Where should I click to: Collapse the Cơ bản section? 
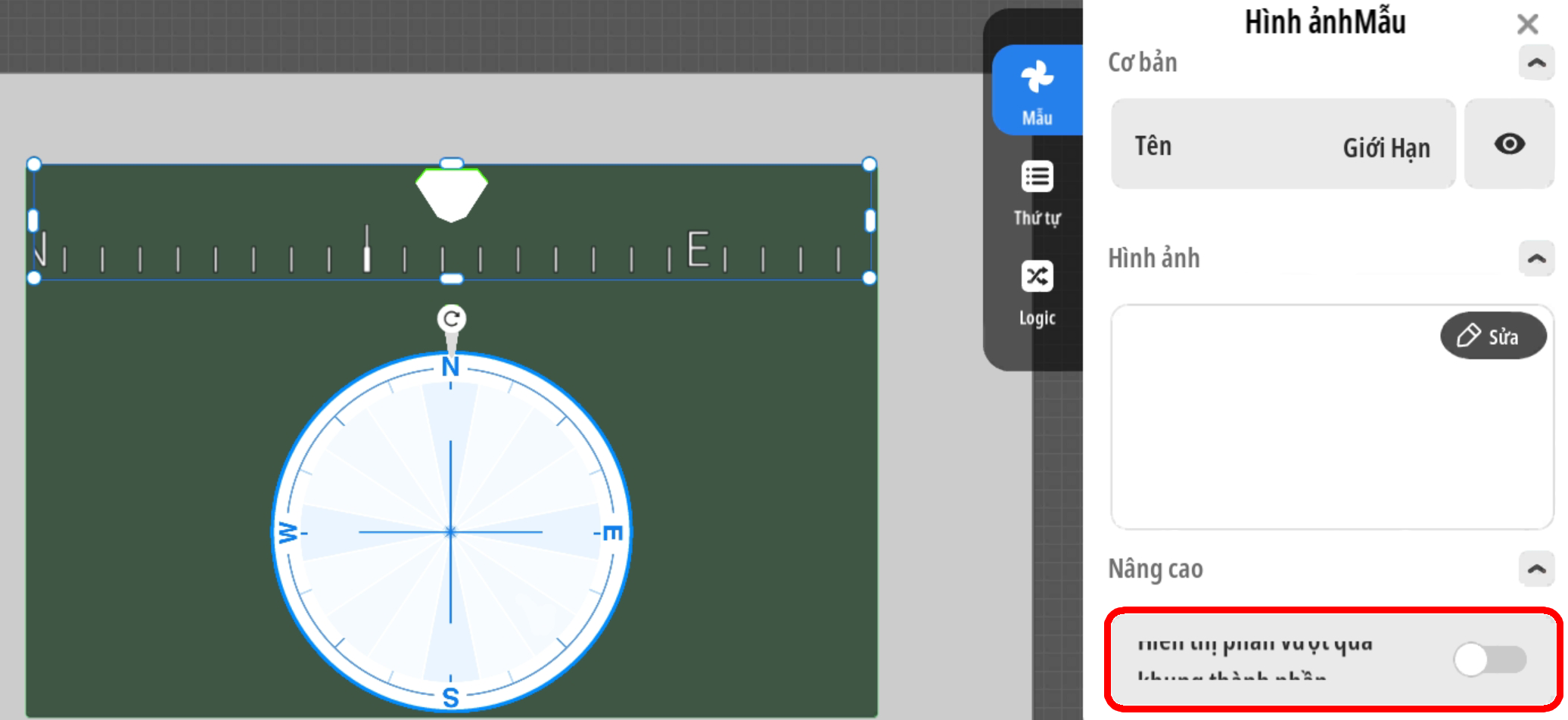(x=1535, y=63)
